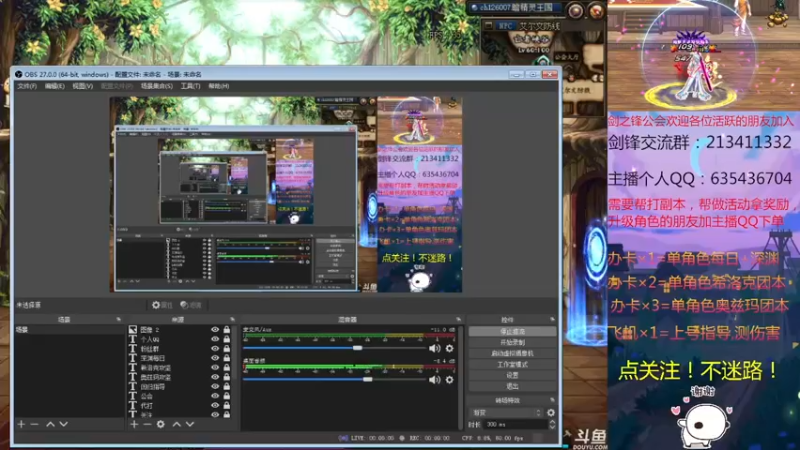
Task: Pop out the 控件 dock panel icon
Action: point(552,319)
